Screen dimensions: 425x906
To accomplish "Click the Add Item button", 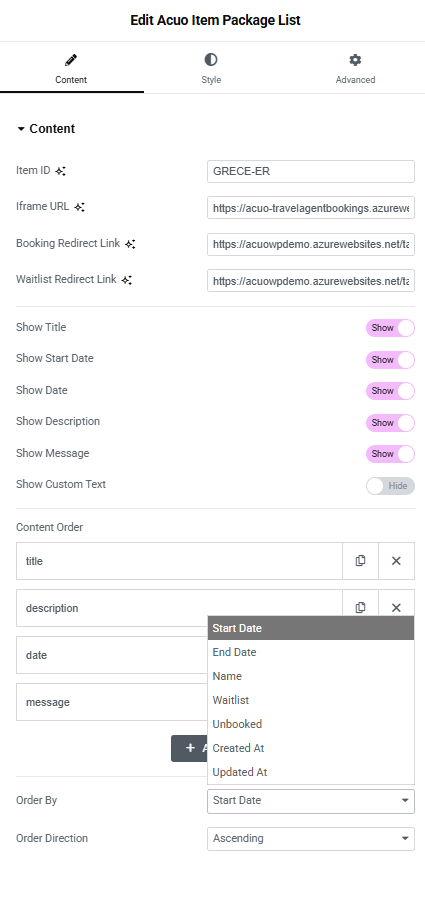I will coord(189,748).
